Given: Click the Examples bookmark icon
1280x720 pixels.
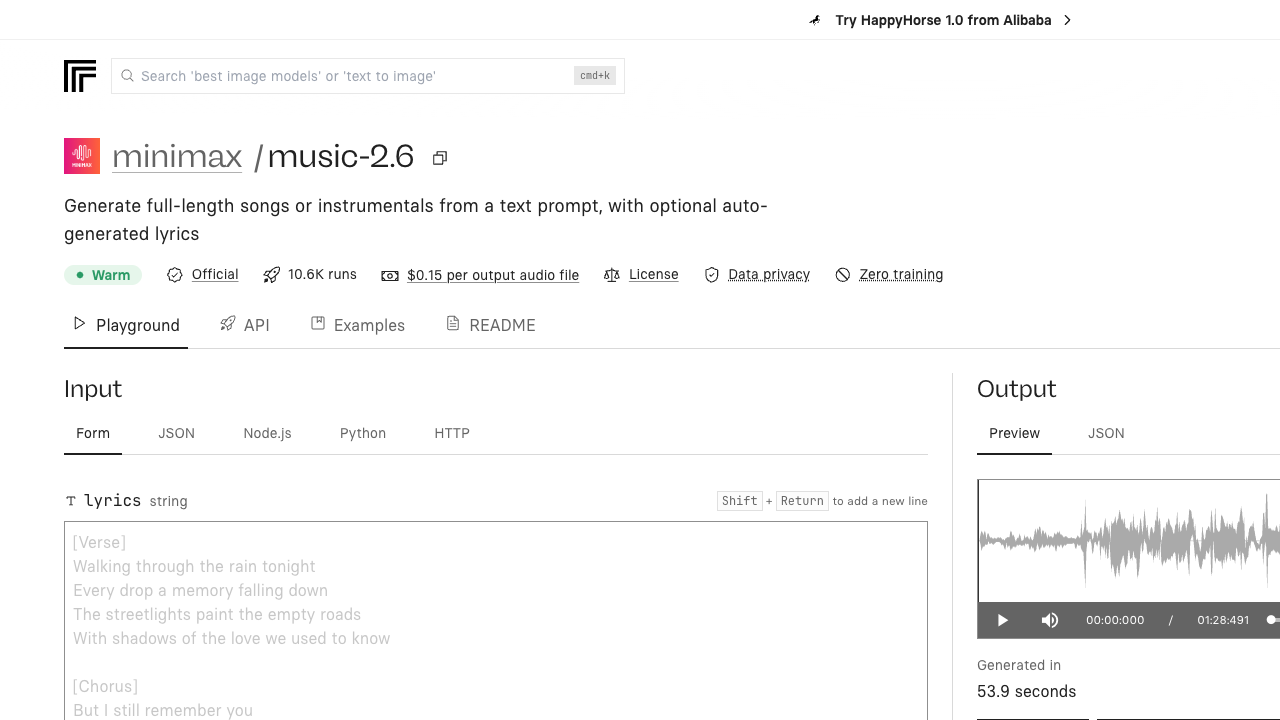Looking at the screenshot, I should point(318,323).
